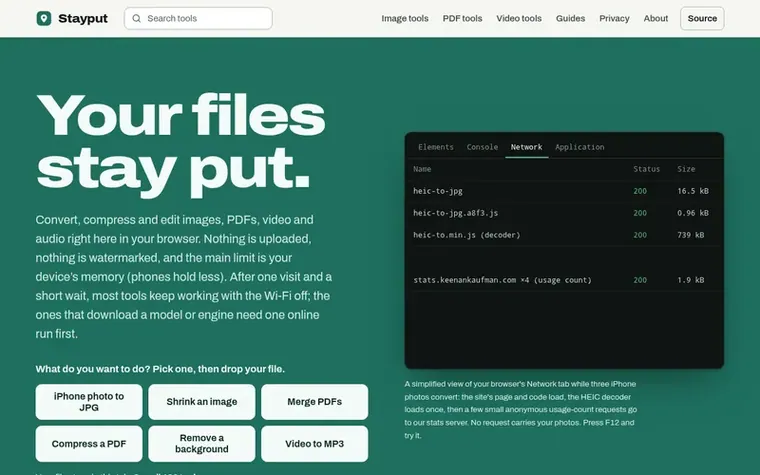Go to the Guides page
This screenshot has height=475, width=760.
point(570,18)
